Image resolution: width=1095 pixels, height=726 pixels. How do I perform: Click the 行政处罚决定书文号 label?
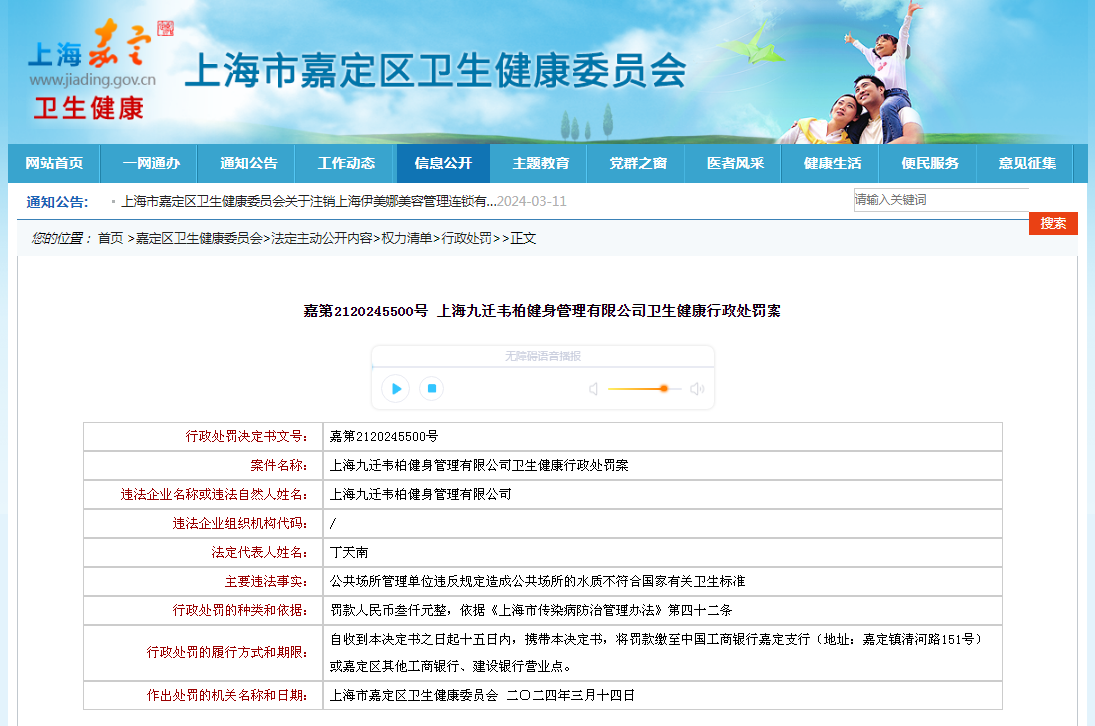click(x=247, y=437)
